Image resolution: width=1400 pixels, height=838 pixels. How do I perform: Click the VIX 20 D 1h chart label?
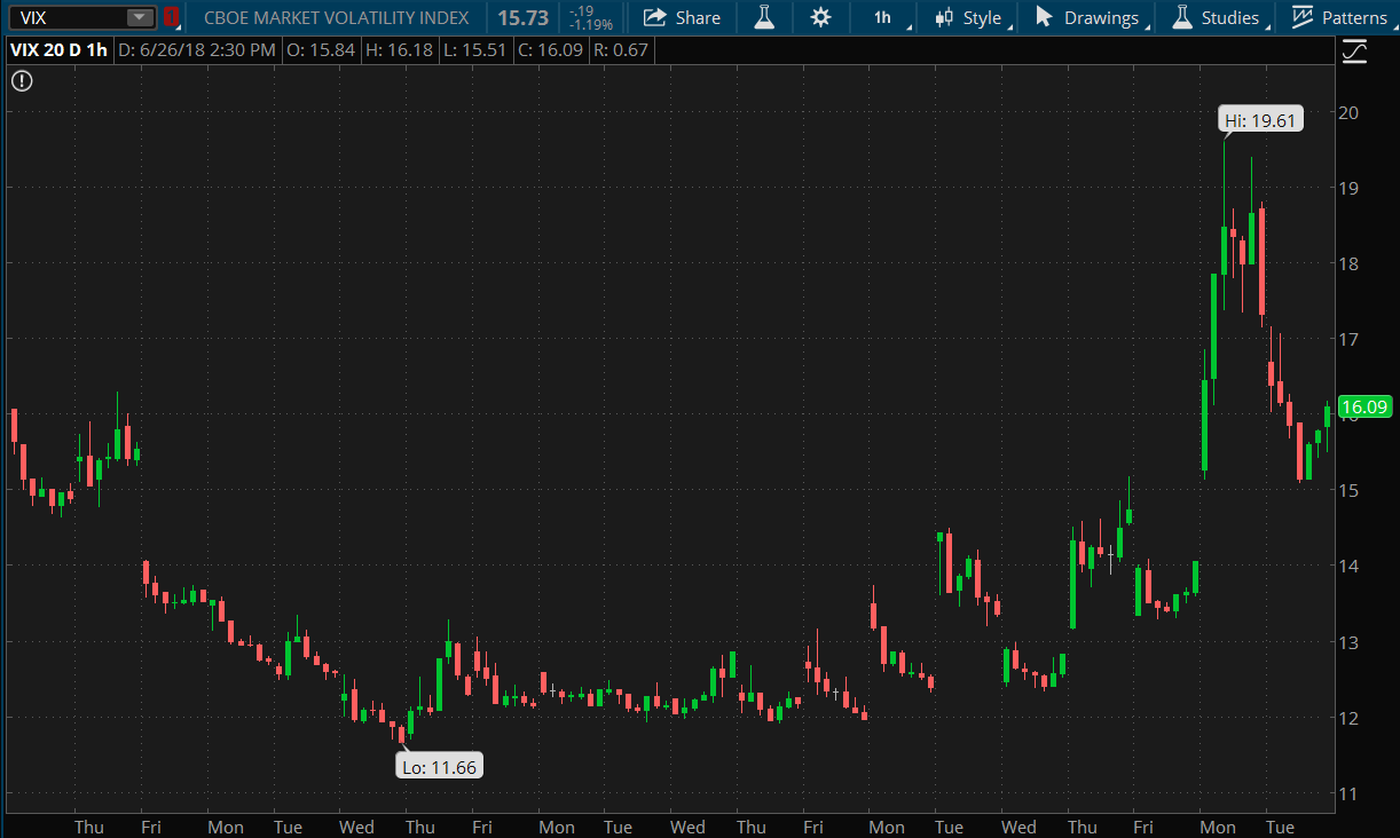(57, 50)
